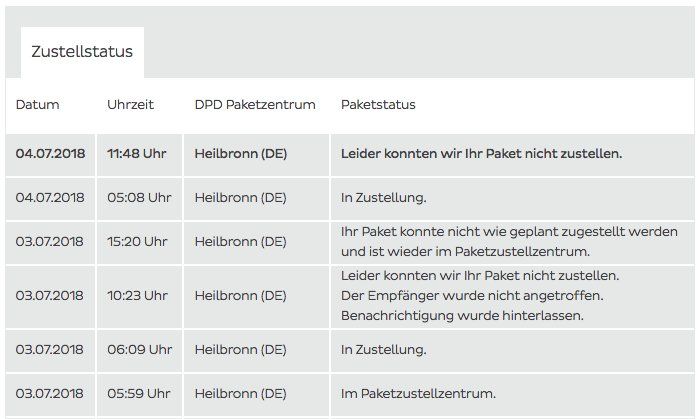Select the 15:20 Uhr time entry
Viewport: 699px width, 419px height.
138,241
